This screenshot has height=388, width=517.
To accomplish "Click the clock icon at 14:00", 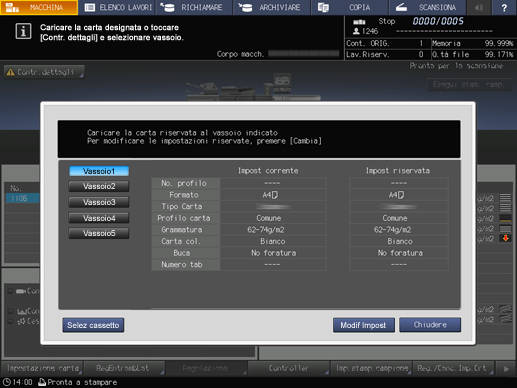I will [x=7, y=382].
